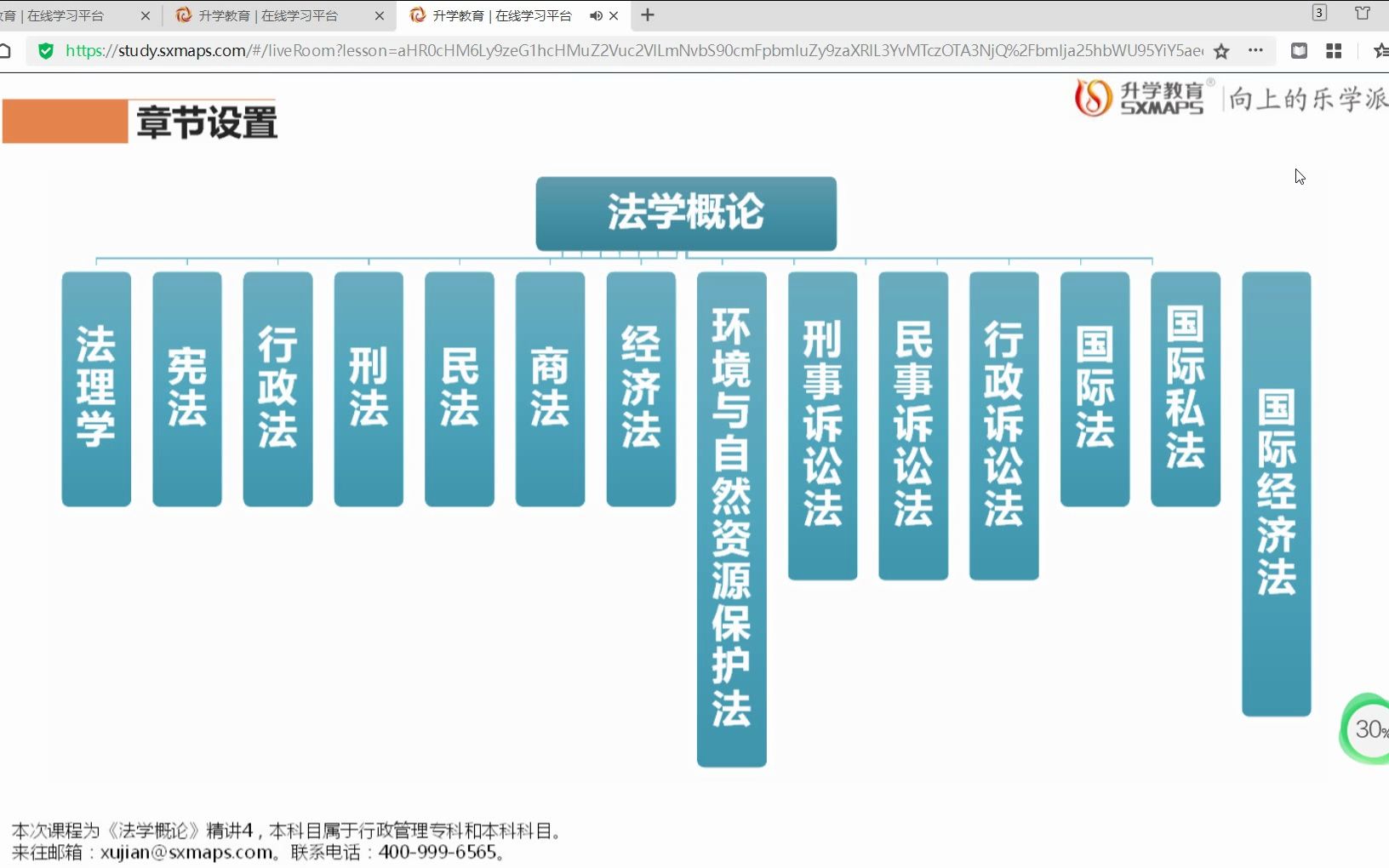Select the 法理学 chapter box
Viewport: 1389px width, 868px height.
pyautogui.click(x=96, y=389)
